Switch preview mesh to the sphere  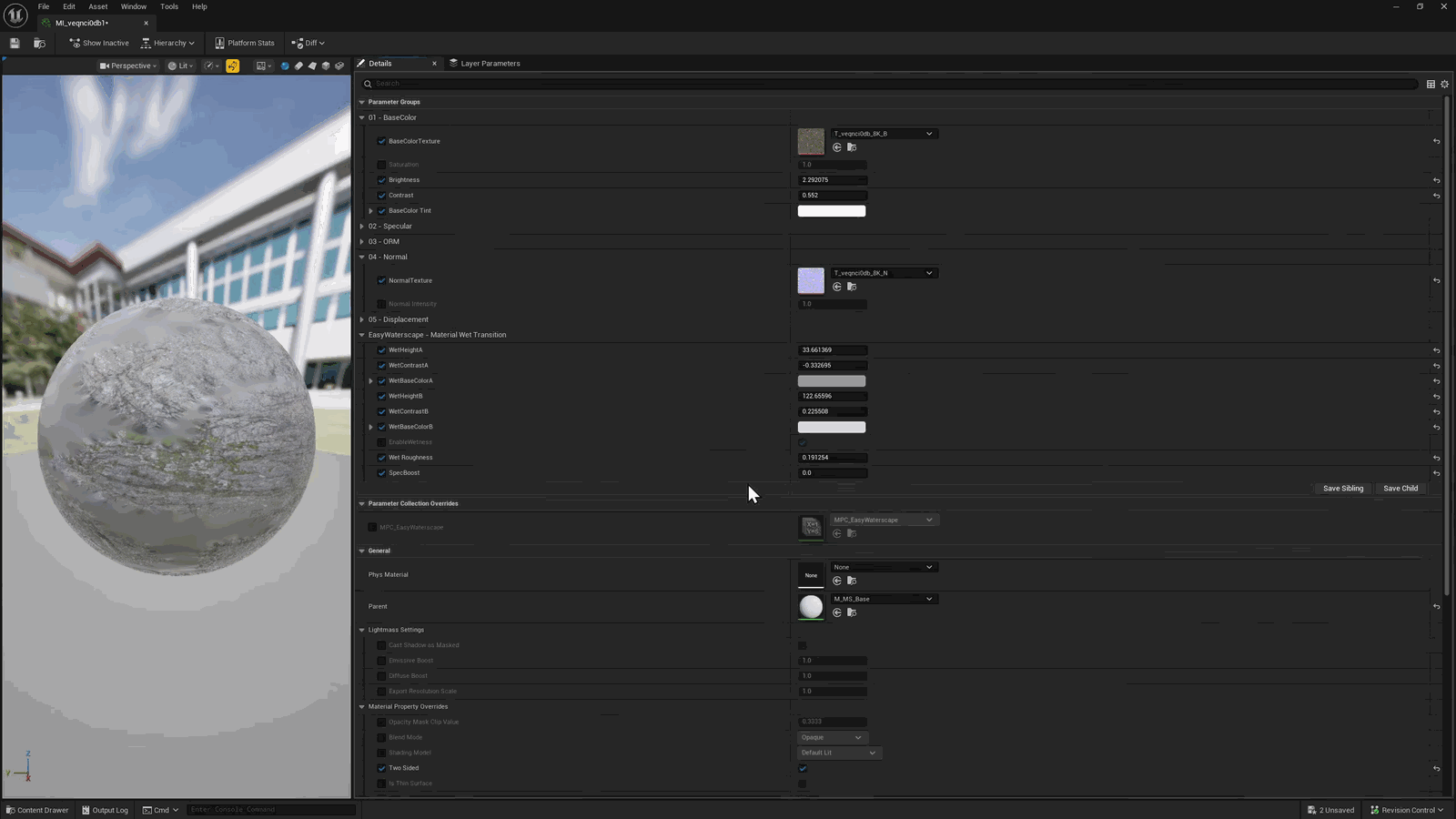click(x=285, y=66)
